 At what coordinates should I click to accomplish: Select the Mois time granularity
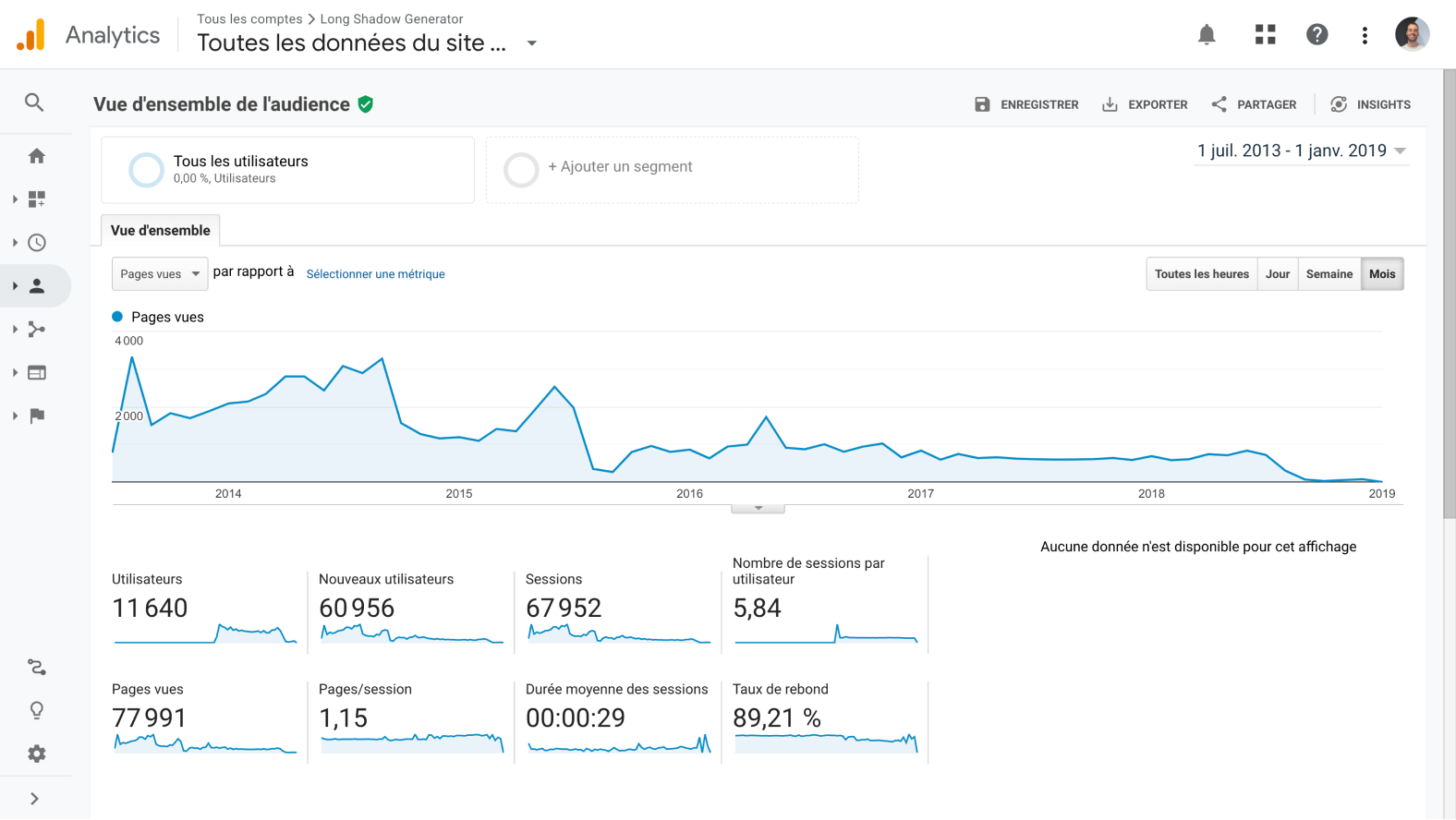(1382, 274)
